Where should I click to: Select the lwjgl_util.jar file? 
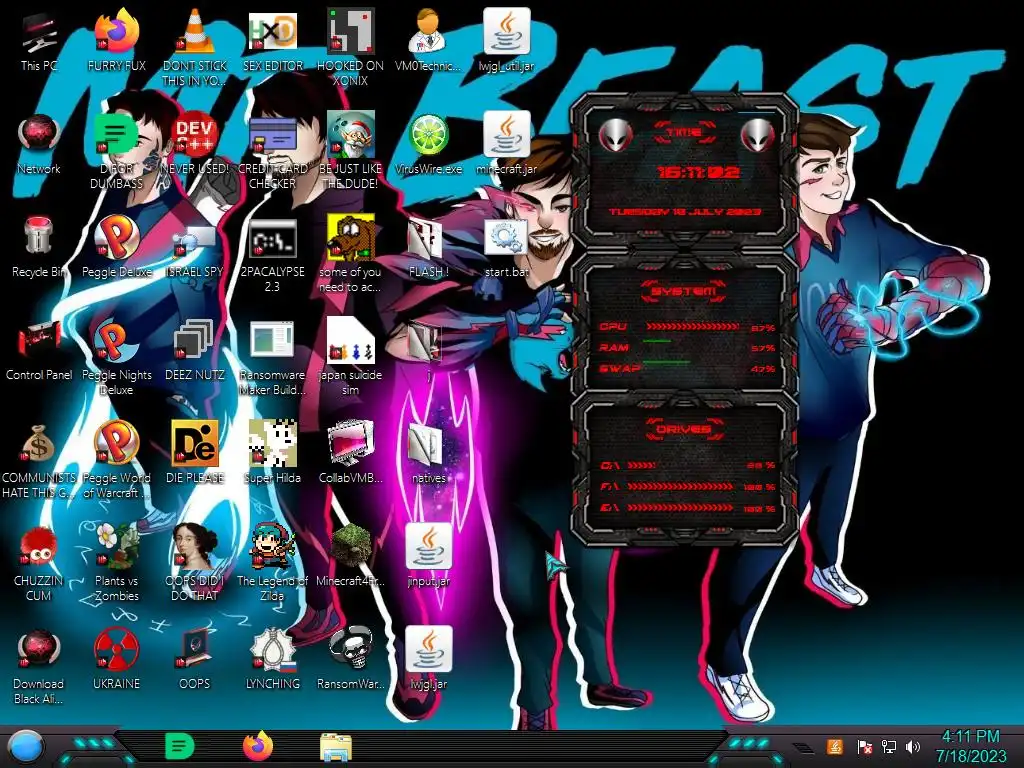pyautogui.click(x=507, y=42)
